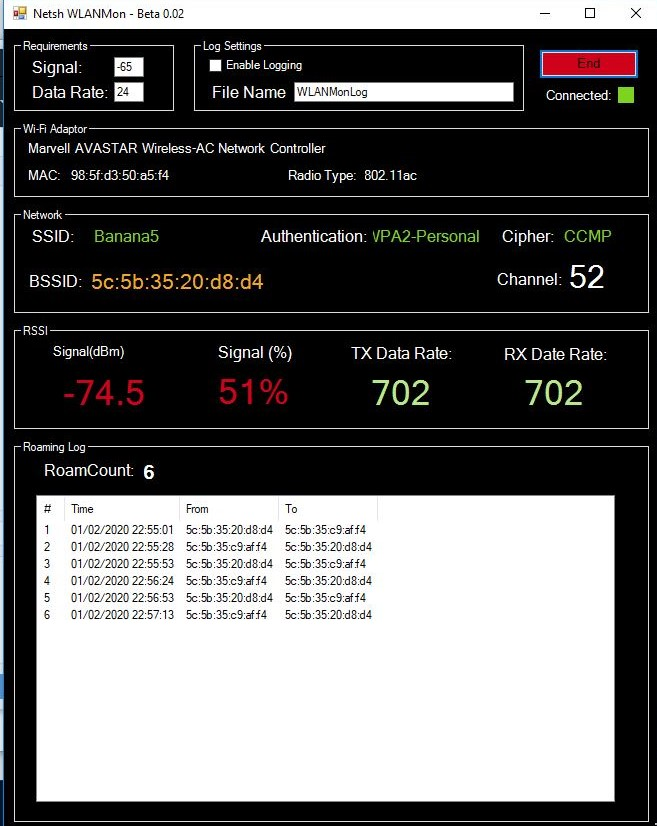Click the signal percentage 51%
657x826 pixels.
[x=253, y=392]
